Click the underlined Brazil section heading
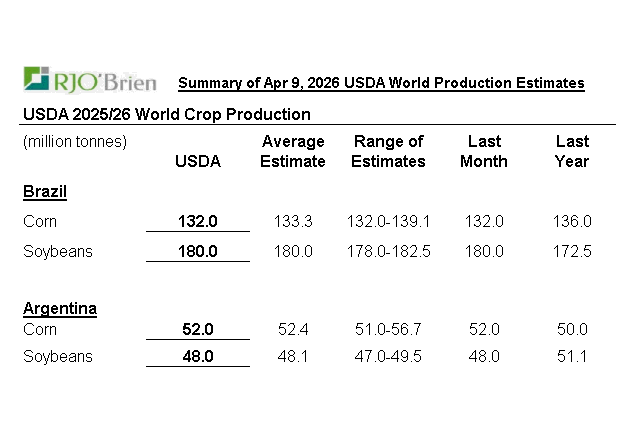This screenshot has height=430, width=636. pos(45,190)
